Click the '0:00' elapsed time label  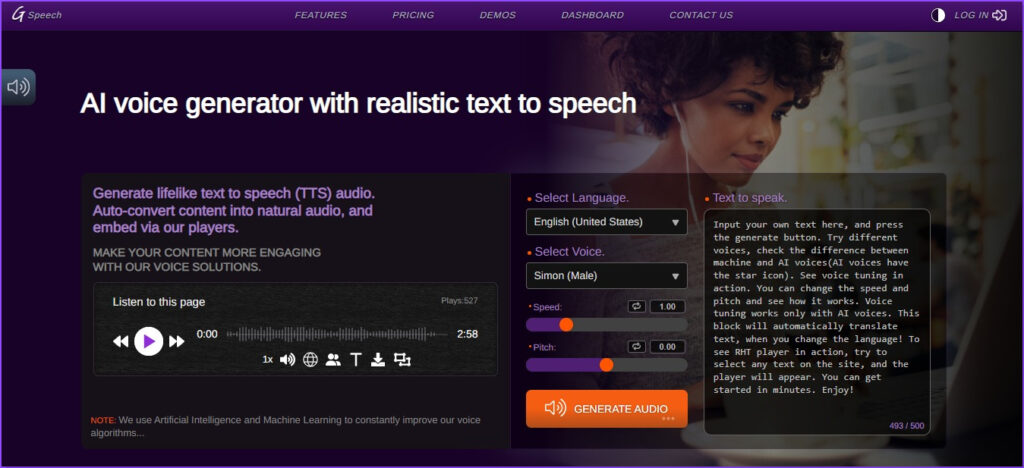[x=207, y=334]
